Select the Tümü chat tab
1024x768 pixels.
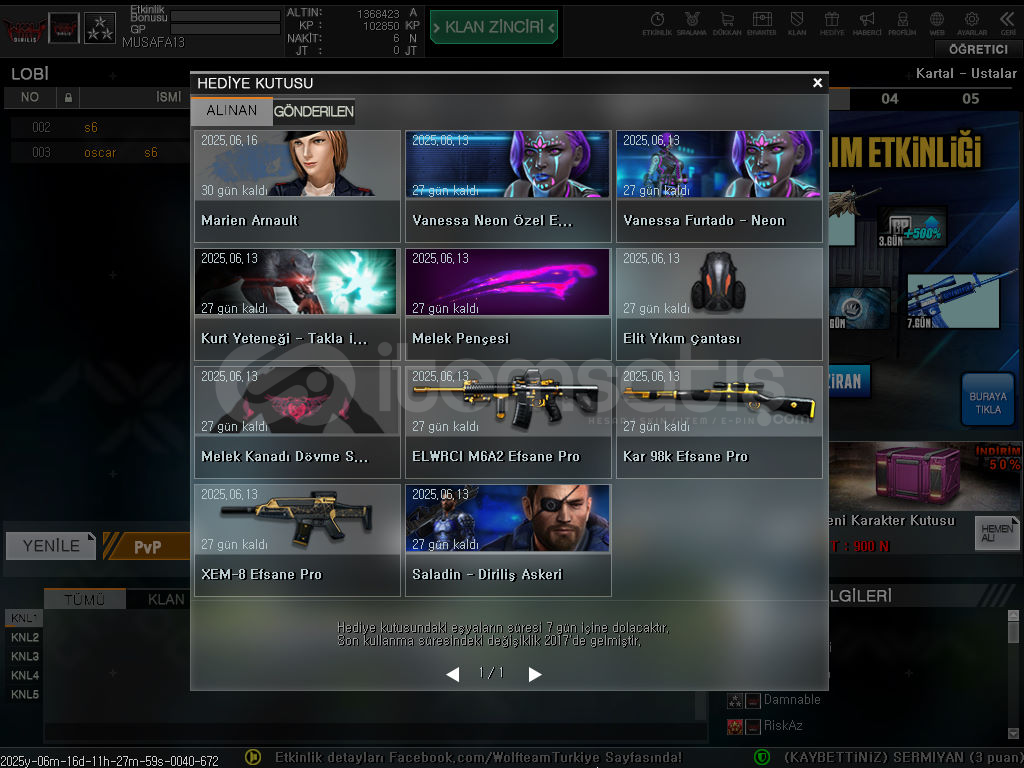(84, 599)
